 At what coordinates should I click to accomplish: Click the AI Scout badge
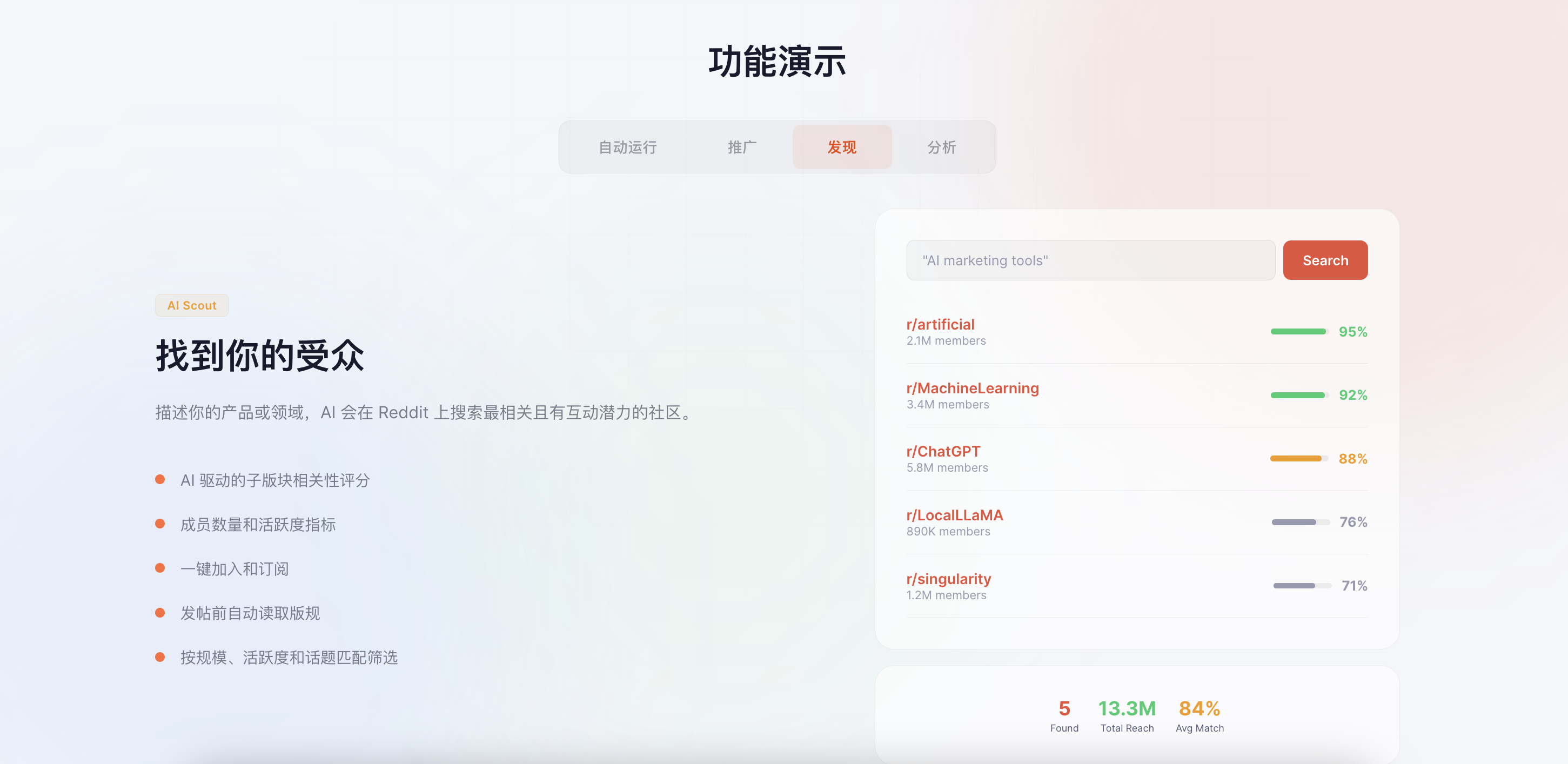click(192, 305)
